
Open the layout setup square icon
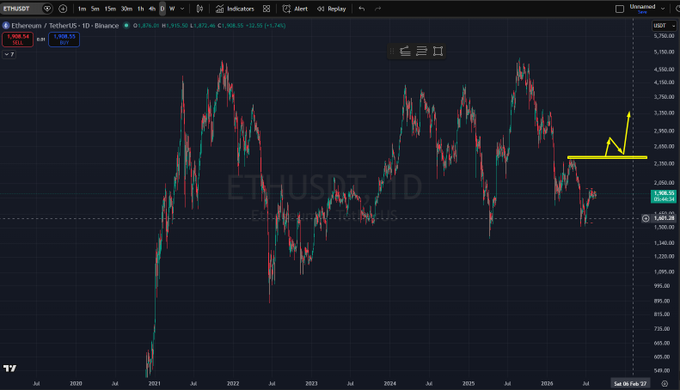pos(620,9)
